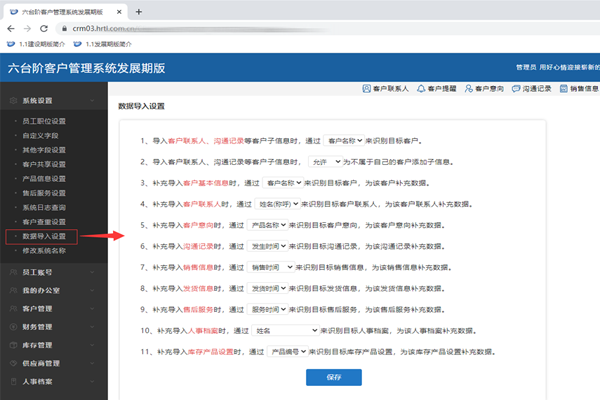
Task: Open 售后服务设置 in sidebar
Action: 44,193
